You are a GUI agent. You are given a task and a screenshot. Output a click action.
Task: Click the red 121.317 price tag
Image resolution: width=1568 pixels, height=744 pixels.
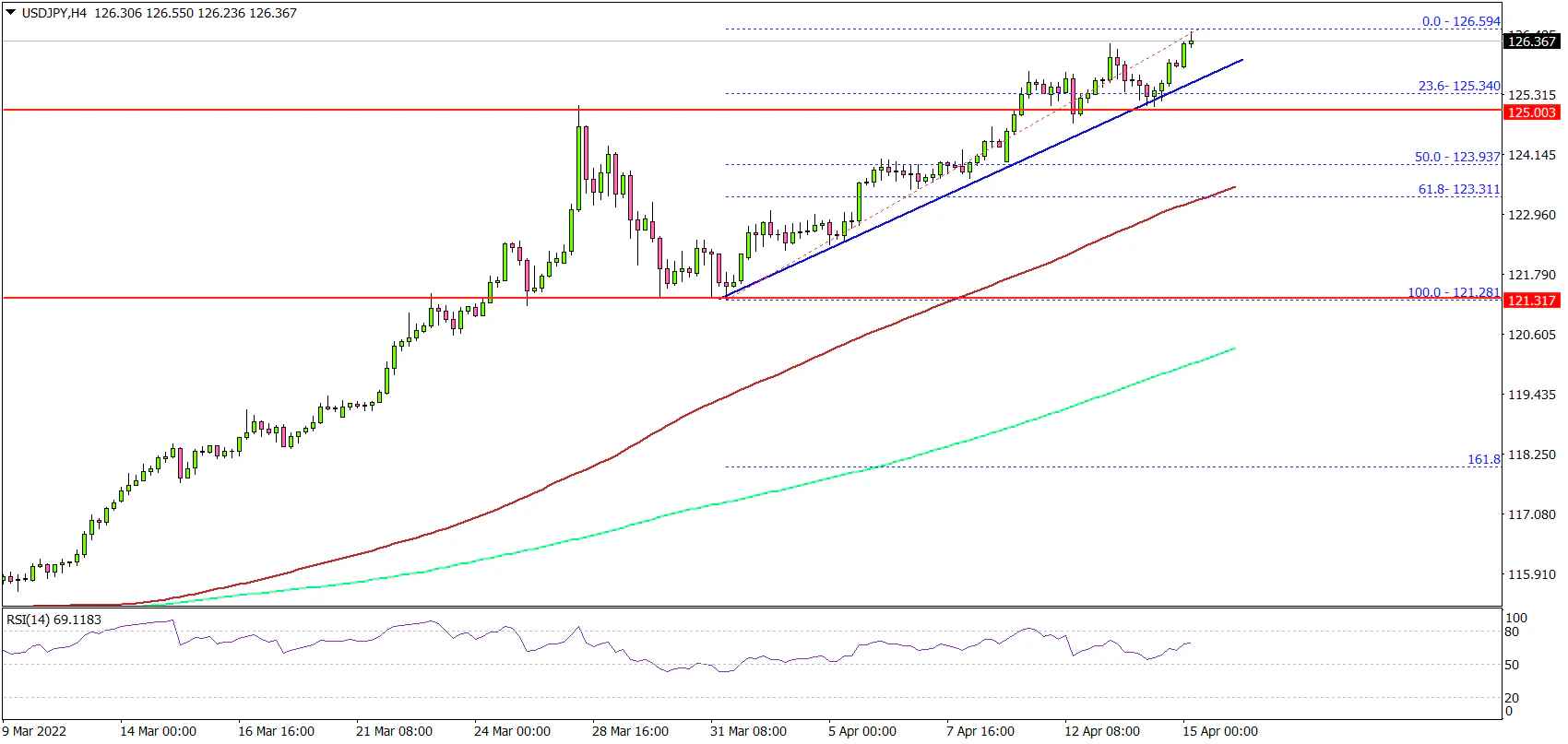1531,301
